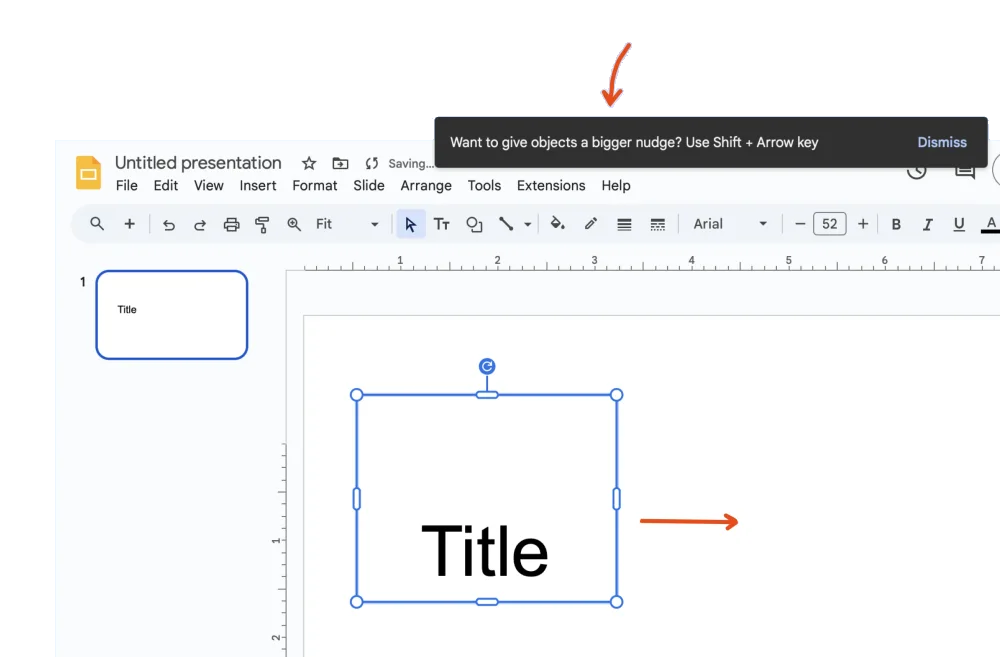Redo the last action
Viewport: 1000px width, 657px height.
(200, 225)
